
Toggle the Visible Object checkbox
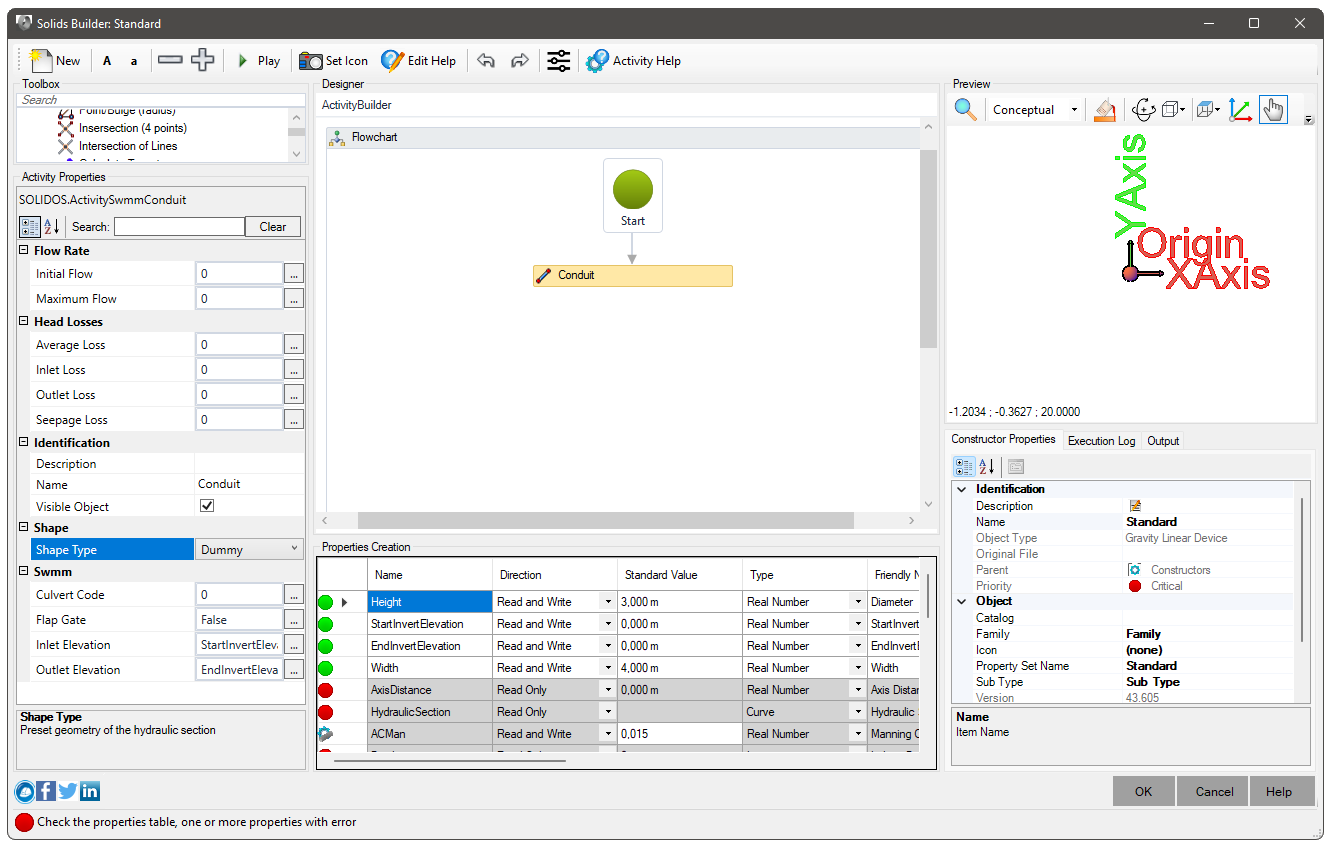click(207, 506)
